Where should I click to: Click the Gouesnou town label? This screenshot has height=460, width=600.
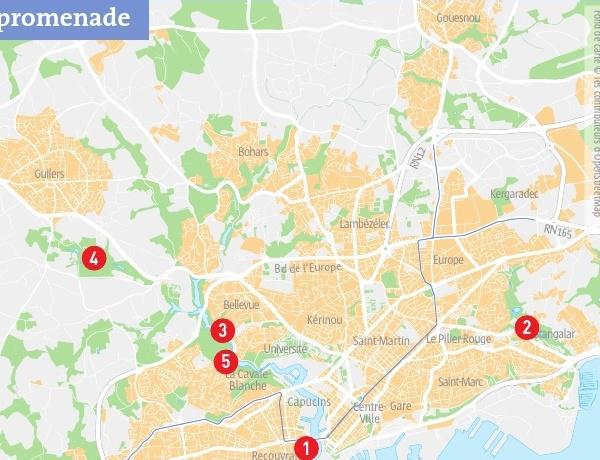[x=458, y=18]
